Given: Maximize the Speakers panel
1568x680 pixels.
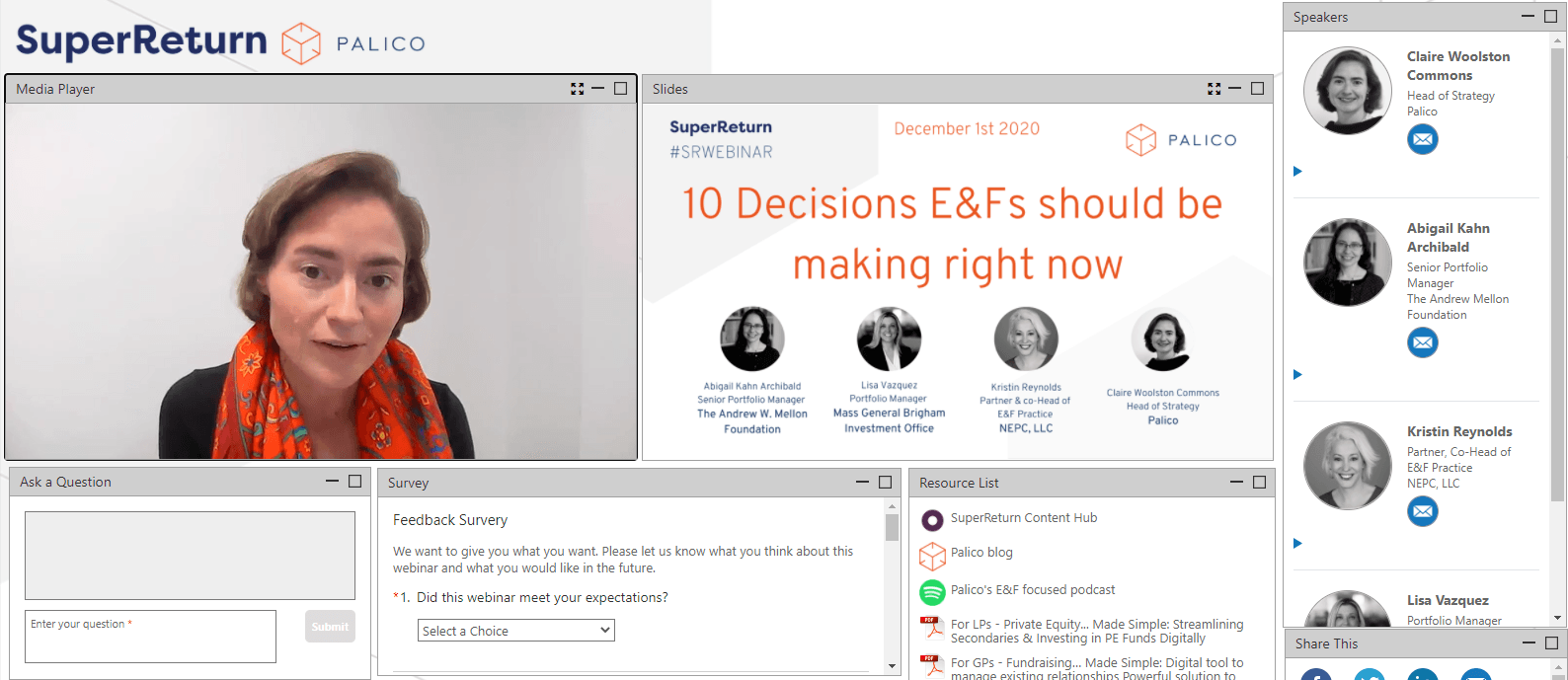Looking at the screenshot, I should tap(1551, 17).
